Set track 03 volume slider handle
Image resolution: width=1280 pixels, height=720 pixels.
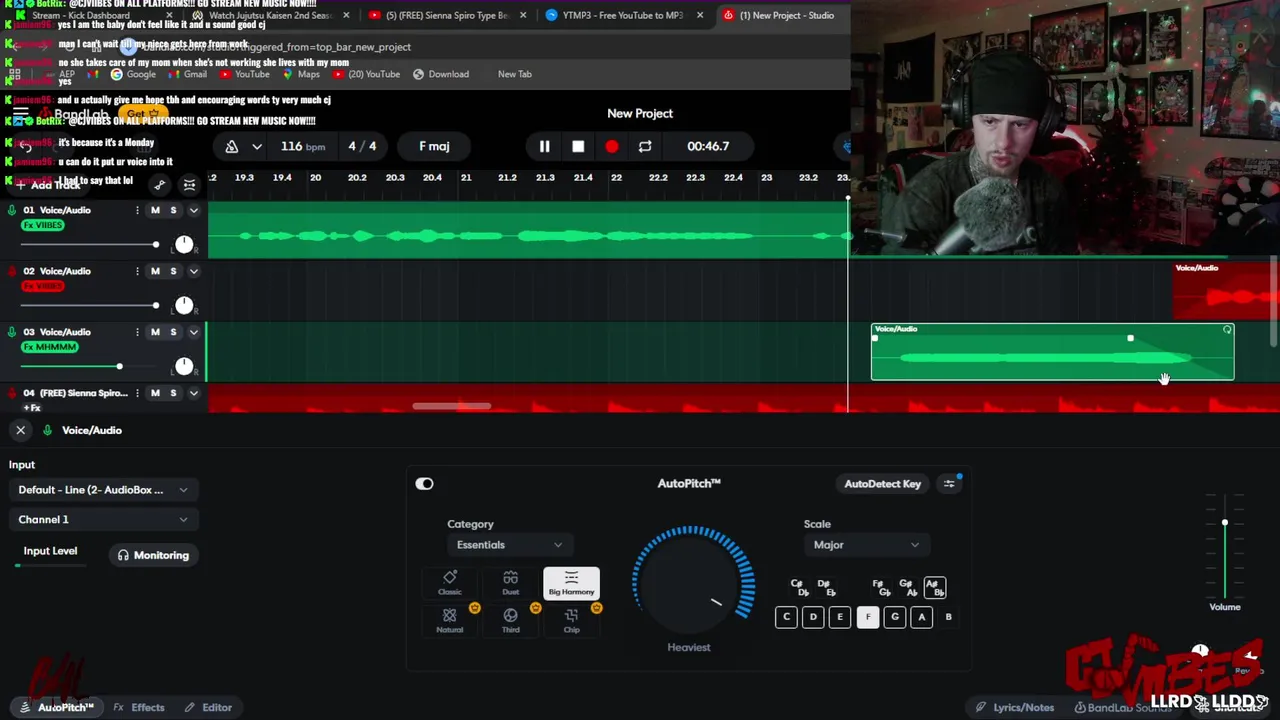119,366
